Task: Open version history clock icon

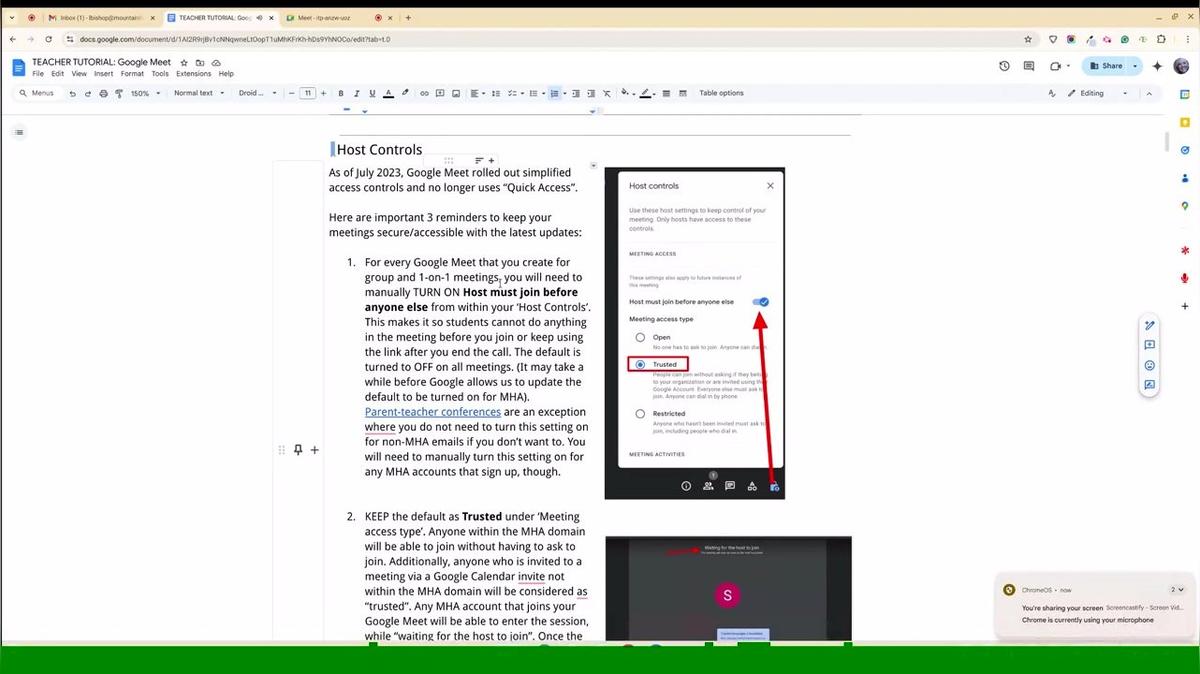Action: (x=1004, y=66)
